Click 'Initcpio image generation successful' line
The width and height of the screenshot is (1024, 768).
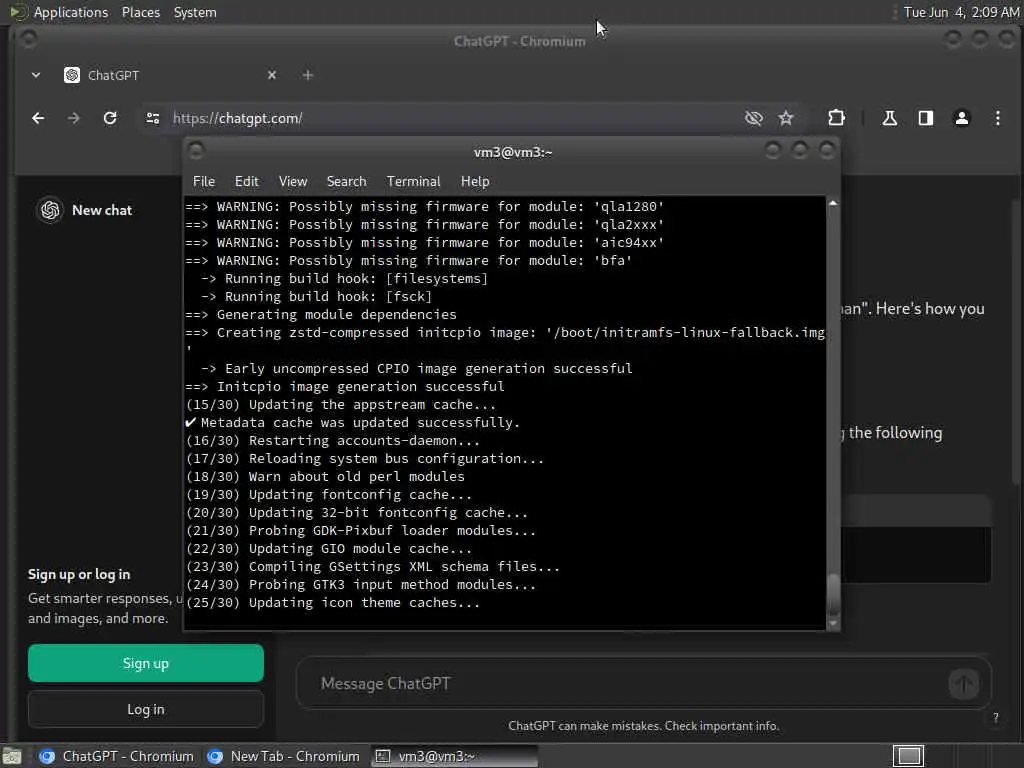(345, 387)
